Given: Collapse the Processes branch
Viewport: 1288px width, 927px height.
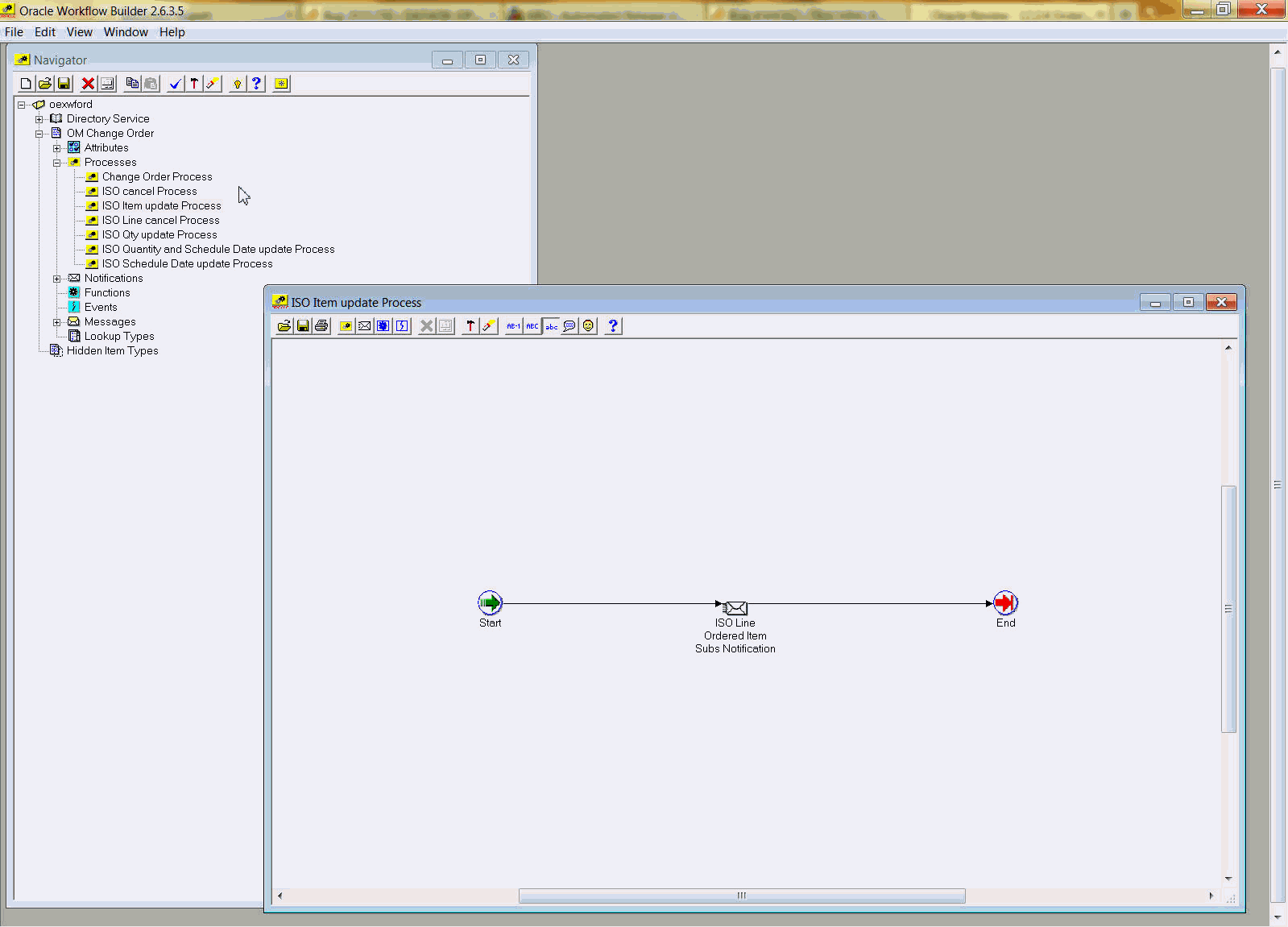Looking at the screenshot, I should click(56, 163).
